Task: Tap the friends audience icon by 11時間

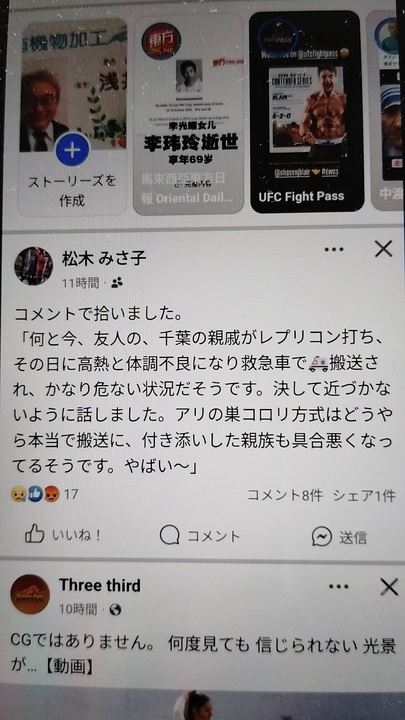Action: [x=117, y=282]
